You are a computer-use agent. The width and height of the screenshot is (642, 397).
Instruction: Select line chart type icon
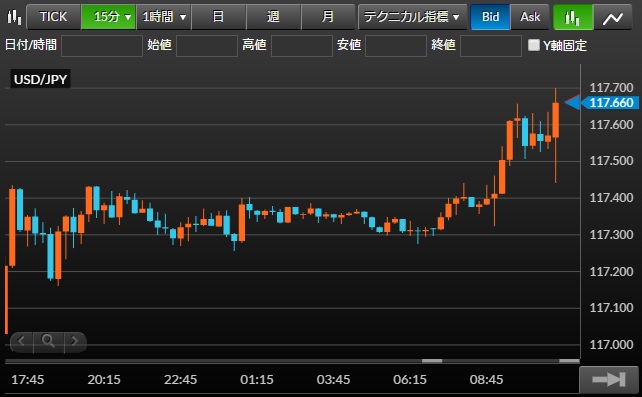[613, 17]
